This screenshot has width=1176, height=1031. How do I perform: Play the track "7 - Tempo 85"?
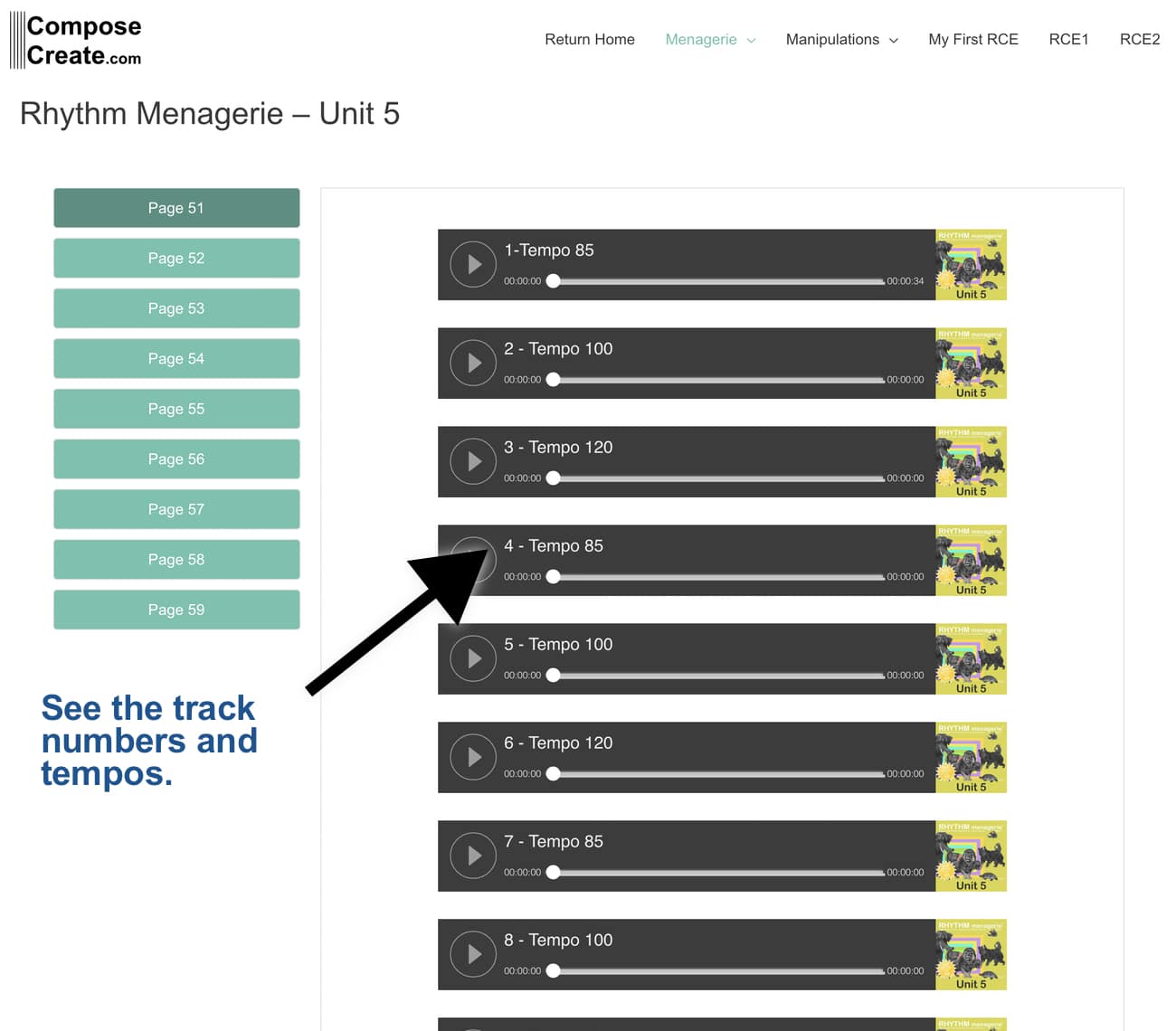pos(472,856)
